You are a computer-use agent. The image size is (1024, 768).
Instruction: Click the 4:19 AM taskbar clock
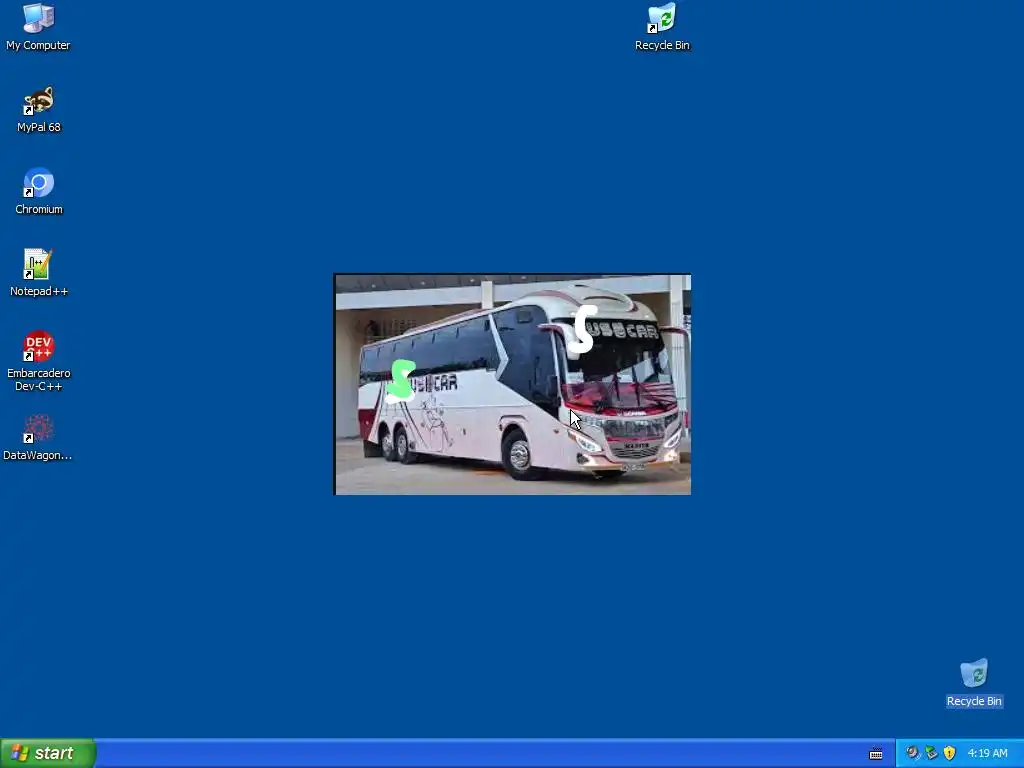[987, 753]
